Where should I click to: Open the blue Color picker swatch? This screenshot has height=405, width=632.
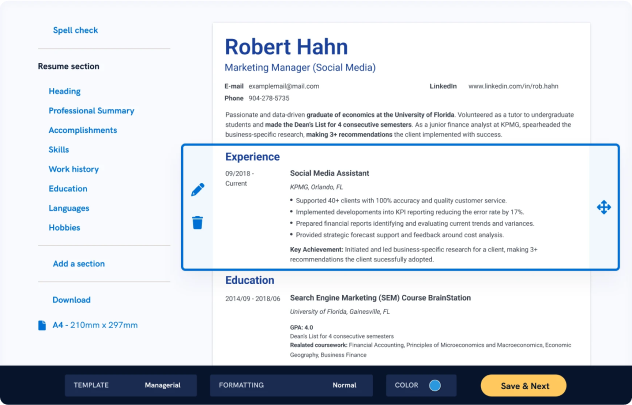pos(435,385)
